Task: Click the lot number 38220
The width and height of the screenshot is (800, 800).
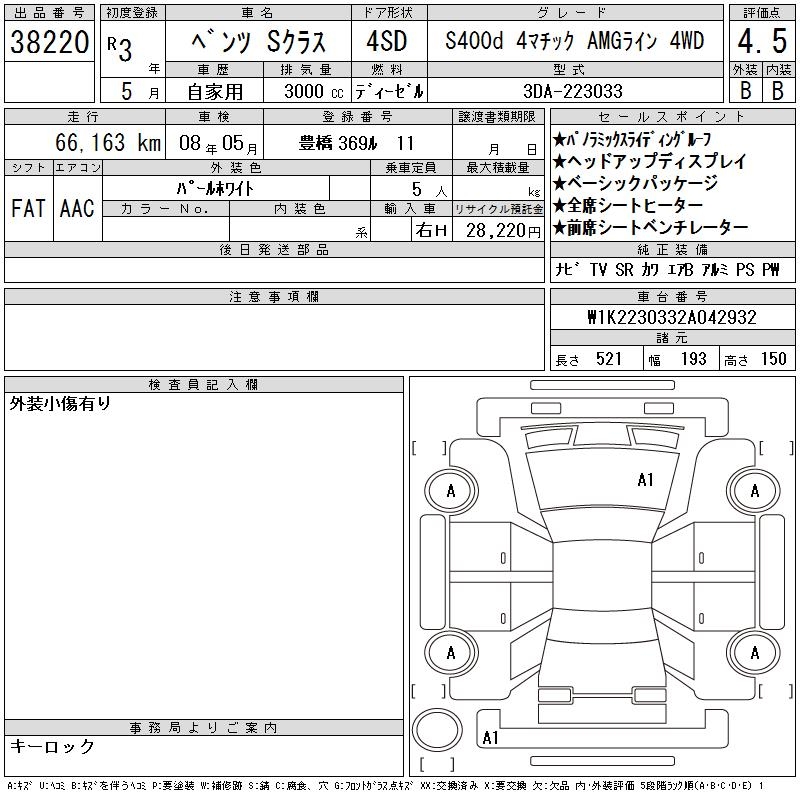Action: pos(50,42)
